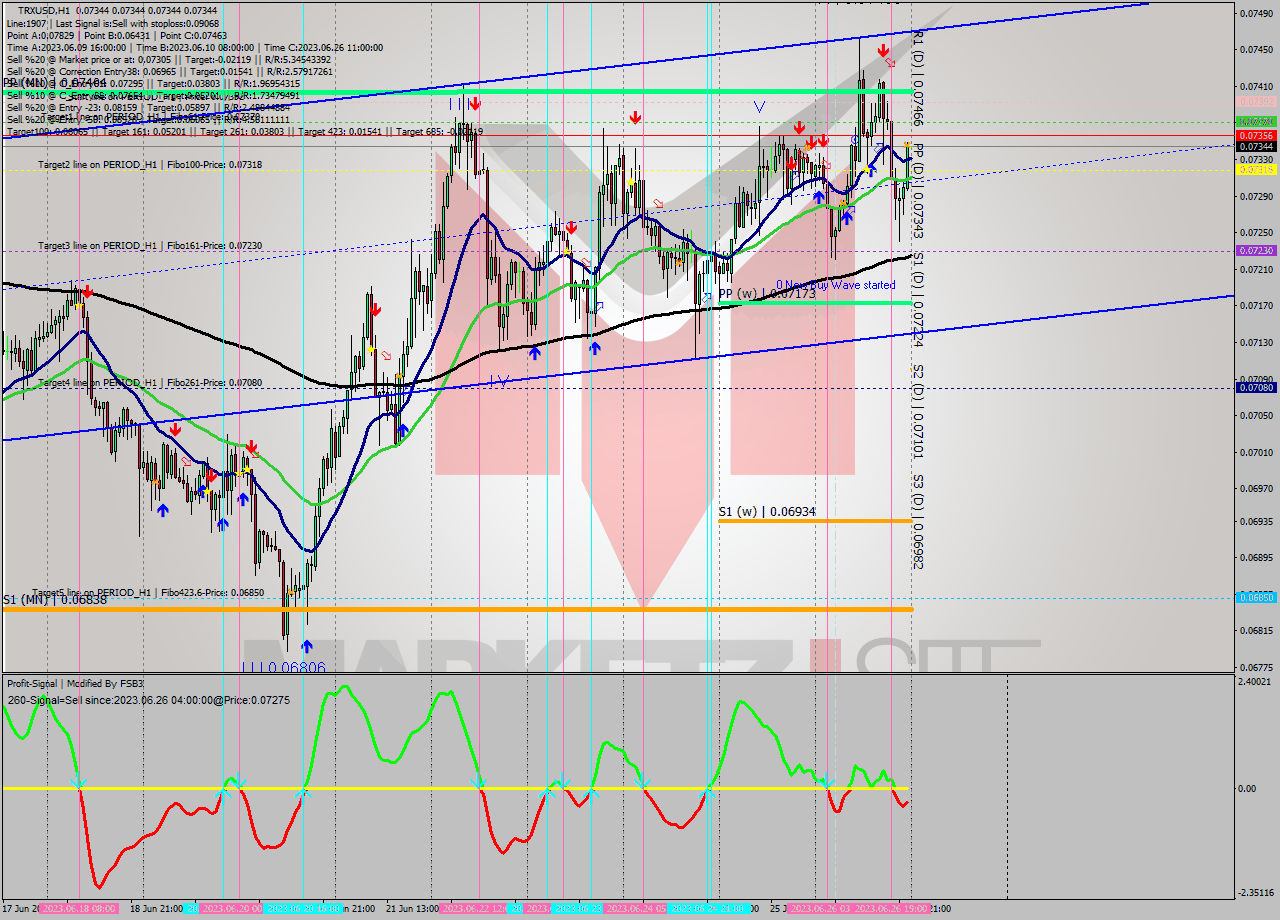Viewport: 1280px width, 920px height.
Task: Click the 'I V' wave label on lower channel
Action: [x=500, y=379]
